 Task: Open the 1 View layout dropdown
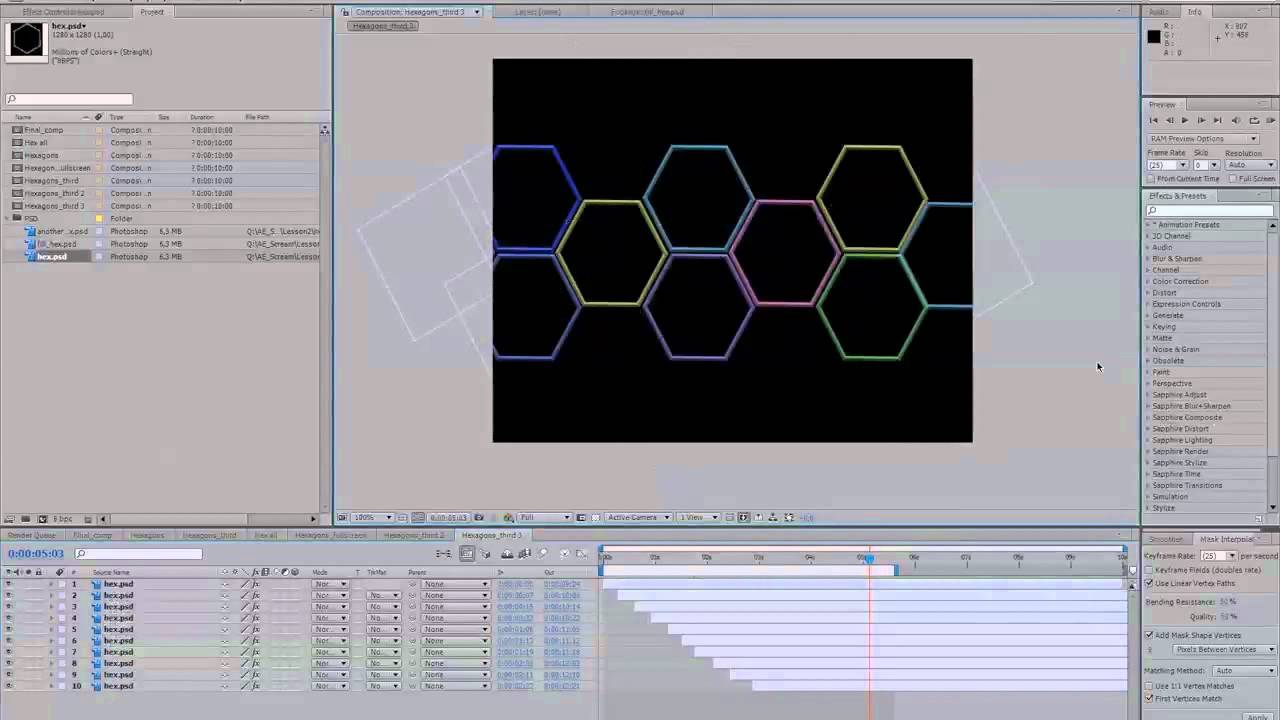click(x=698, y=517)
